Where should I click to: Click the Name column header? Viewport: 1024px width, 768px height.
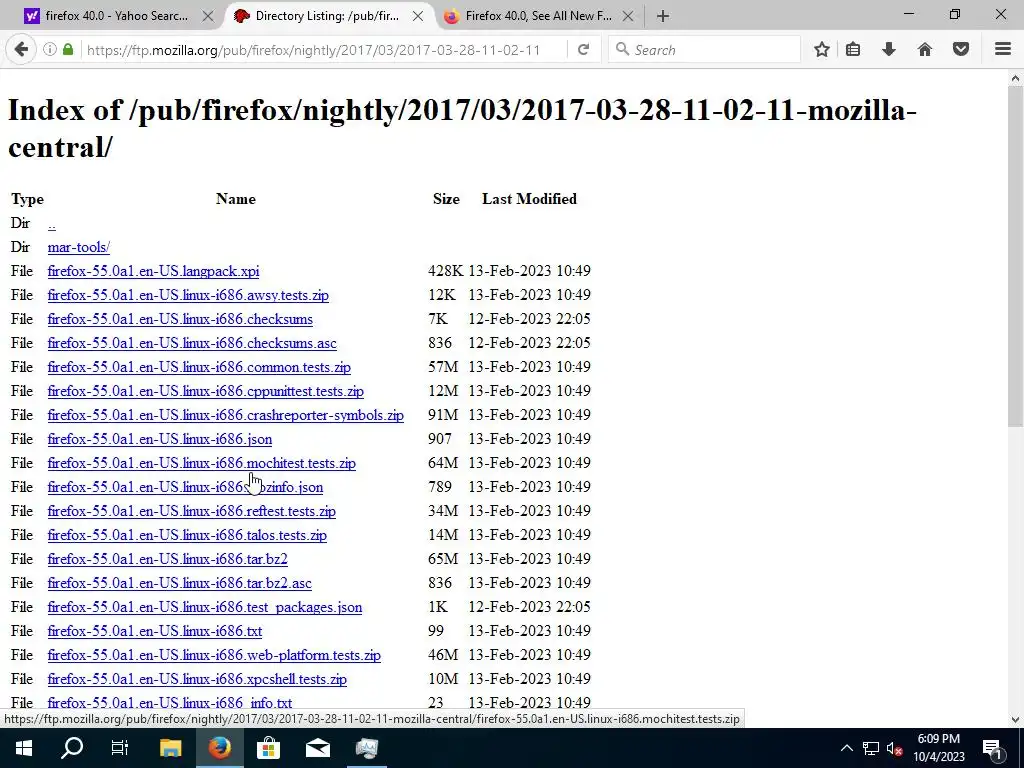[x=236, y=199]
